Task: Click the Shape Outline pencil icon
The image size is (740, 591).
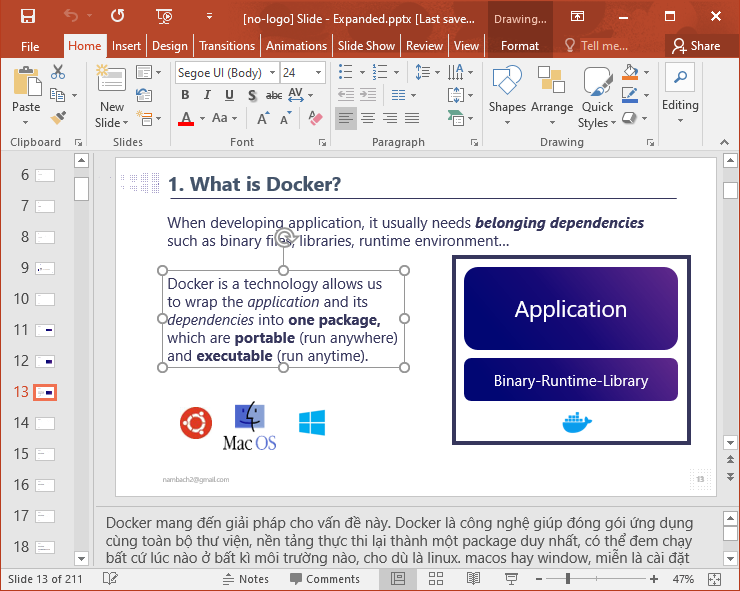Action: click(630, 95)
